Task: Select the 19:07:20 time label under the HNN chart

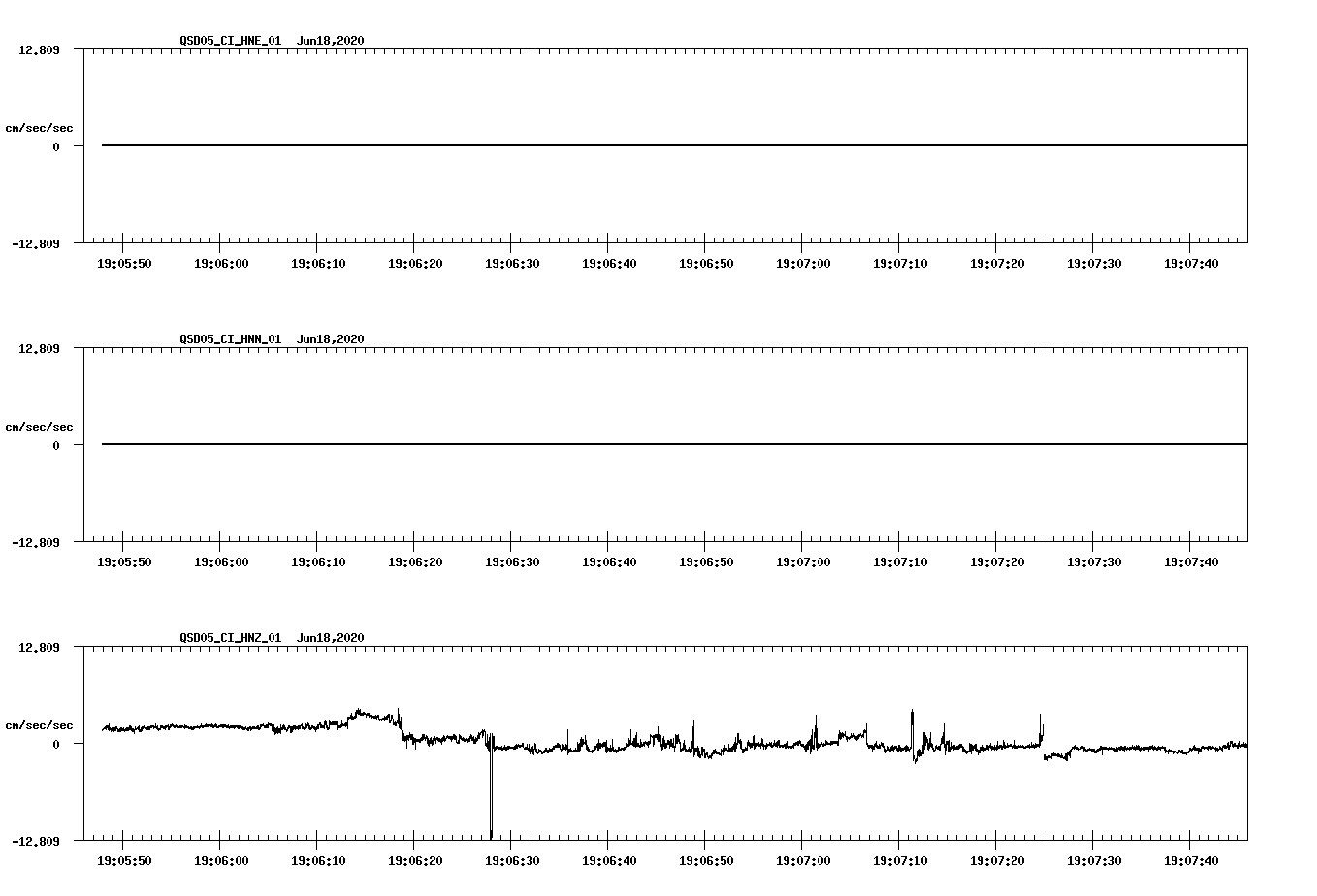Action: tap(997, 562)
